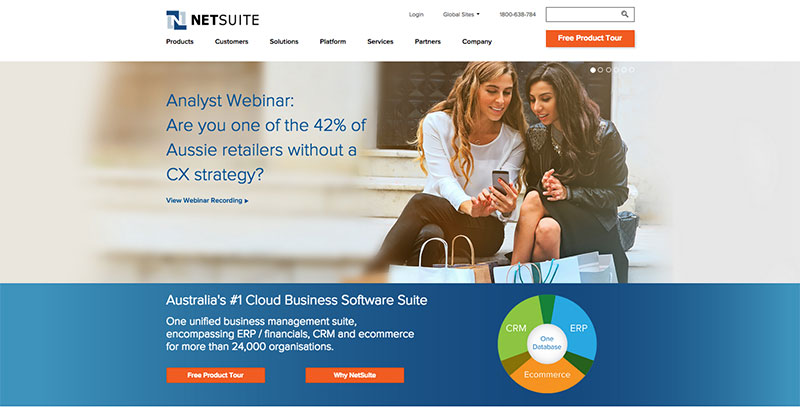Click the One Database center circle
This screenshot has width=800, height=407.
point(546,343)
